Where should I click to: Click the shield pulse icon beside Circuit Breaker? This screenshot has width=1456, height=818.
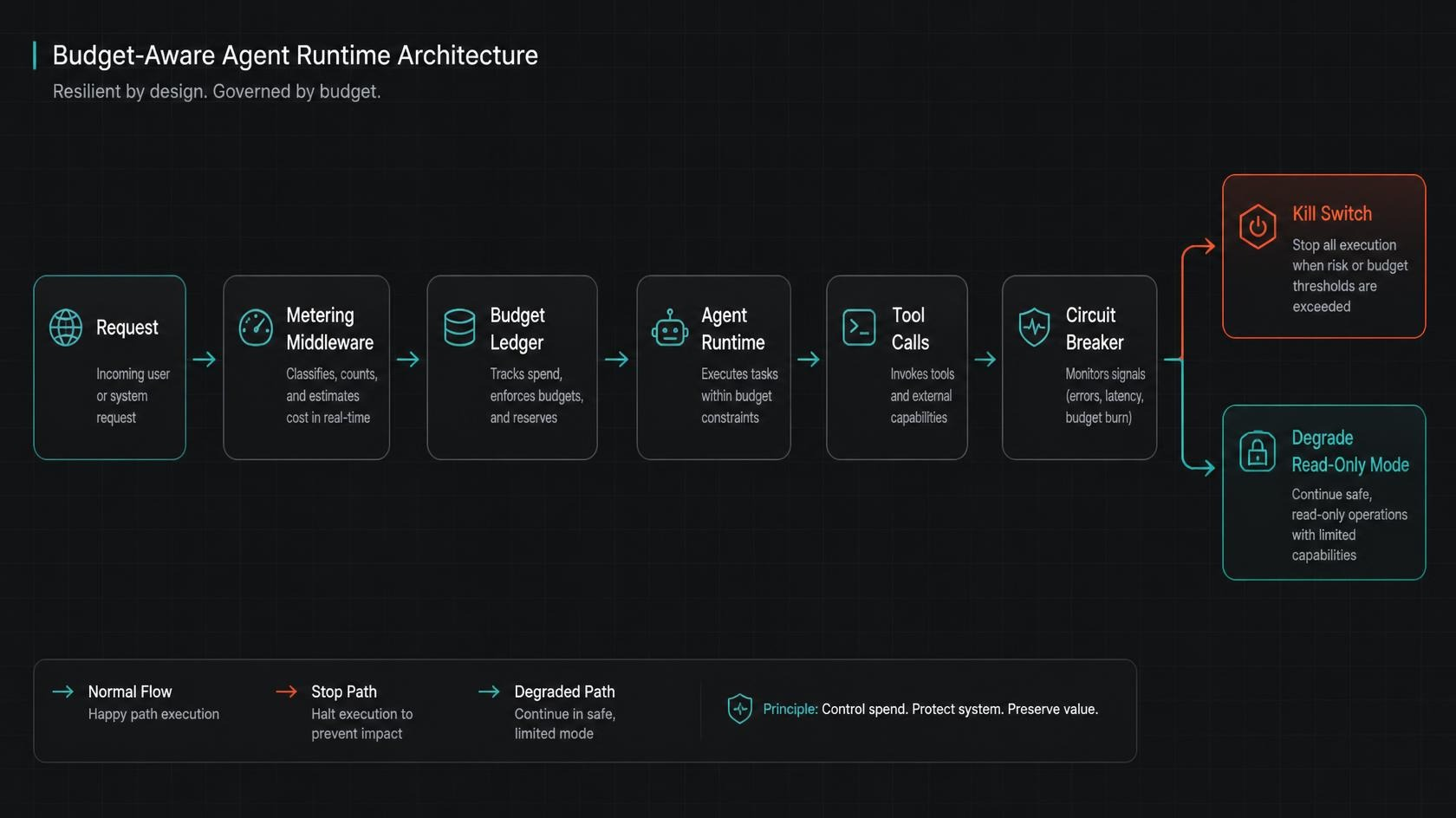click(x=1034, y=328)
